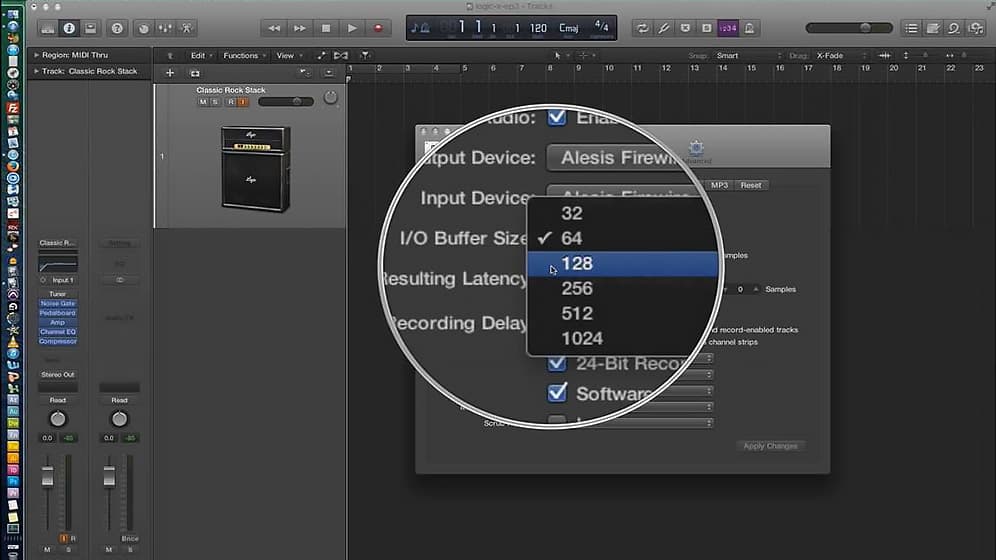The image size is (996, 560).
Task: Enable the Tuner fork icon
Action: (x=664, y=28)
